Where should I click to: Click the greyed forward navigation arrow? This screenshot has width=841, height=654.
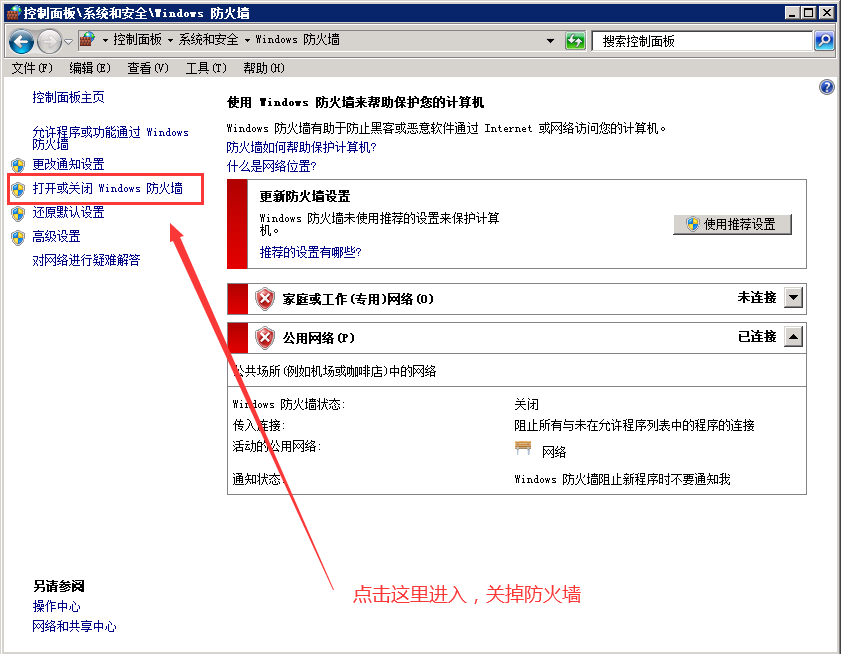(x=49, y=41)
